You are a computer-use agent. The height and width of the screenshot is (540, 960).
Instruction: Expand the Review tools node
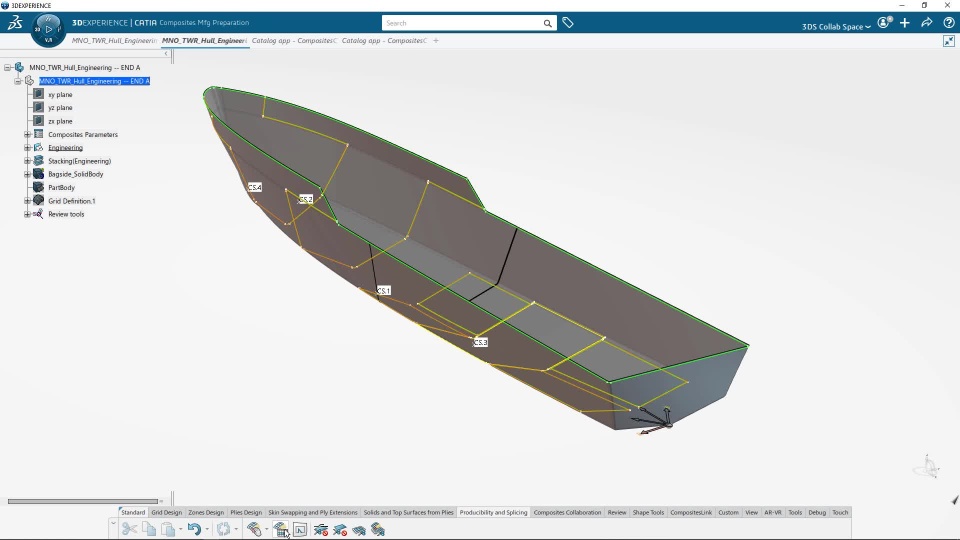(27, 214)
